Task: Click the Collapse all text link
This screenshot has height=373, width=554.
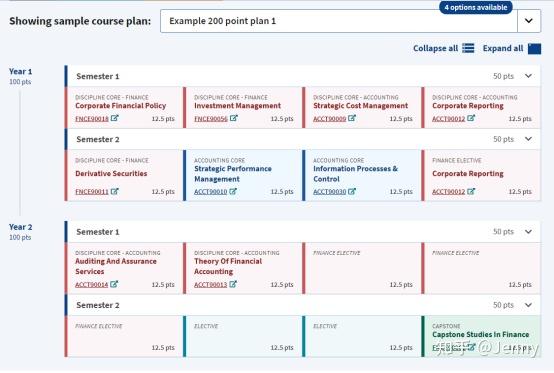Action: (435, 48)
